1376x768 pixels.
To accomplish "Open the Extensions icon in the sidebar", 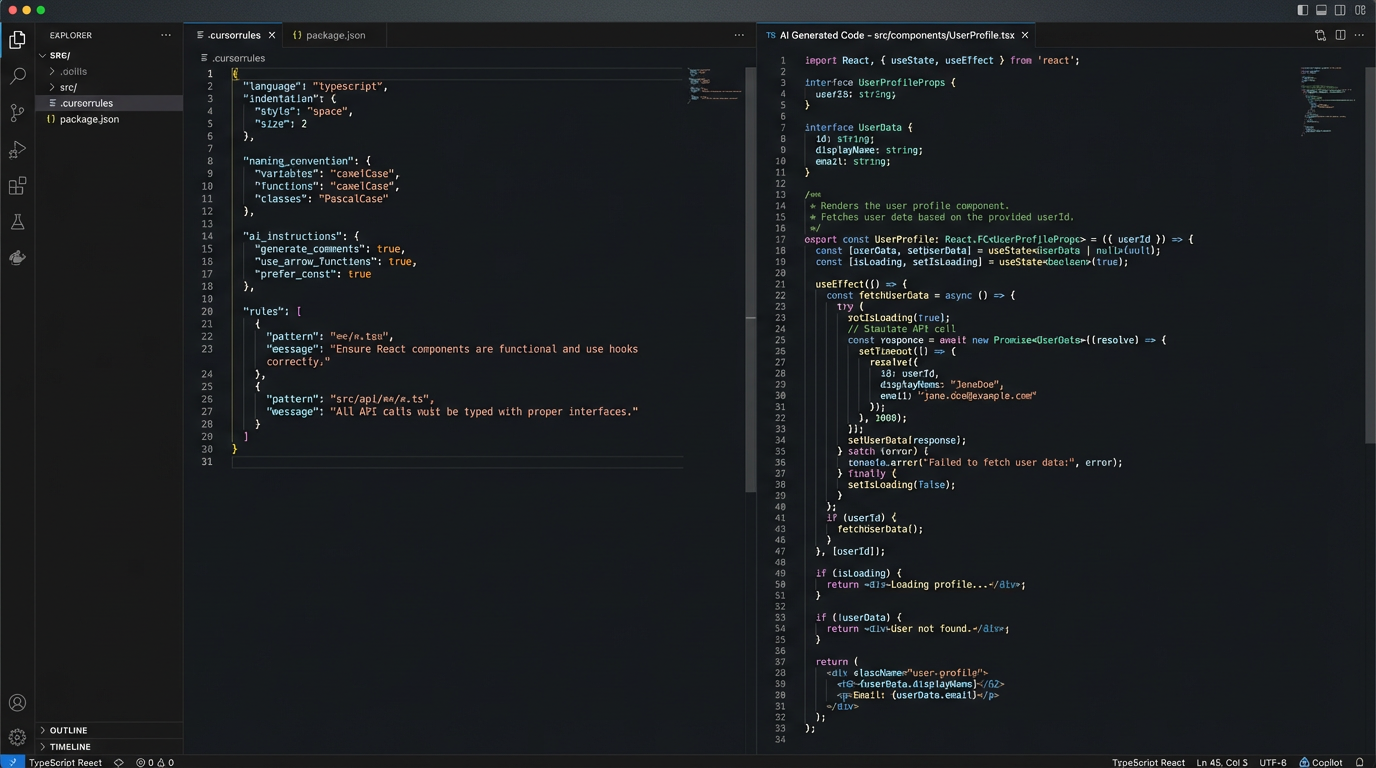I will coord(17,186).
